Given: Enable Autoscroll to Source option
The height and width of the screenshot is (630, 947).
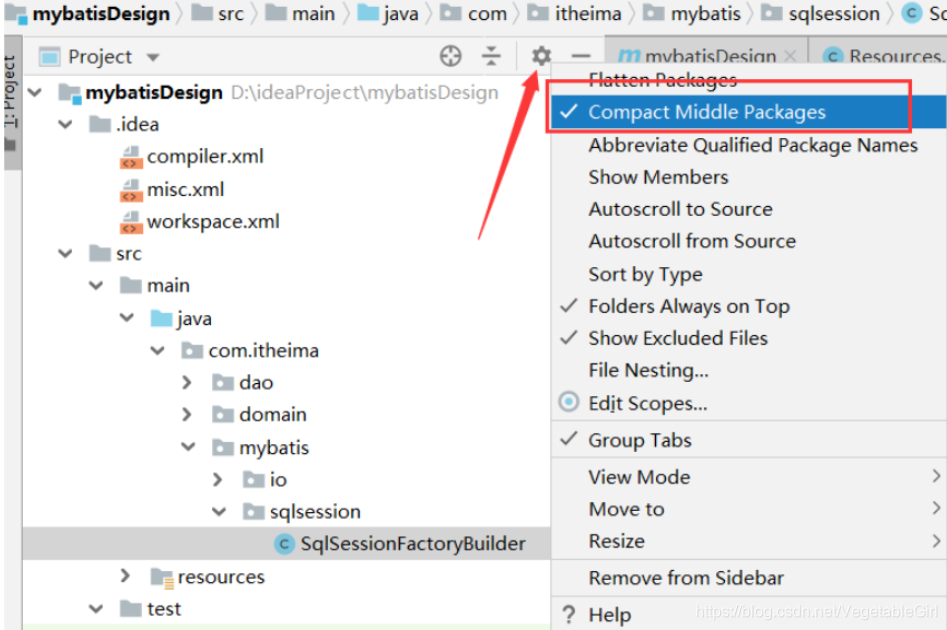Looking at the screenshot, I should coord(748,209).
